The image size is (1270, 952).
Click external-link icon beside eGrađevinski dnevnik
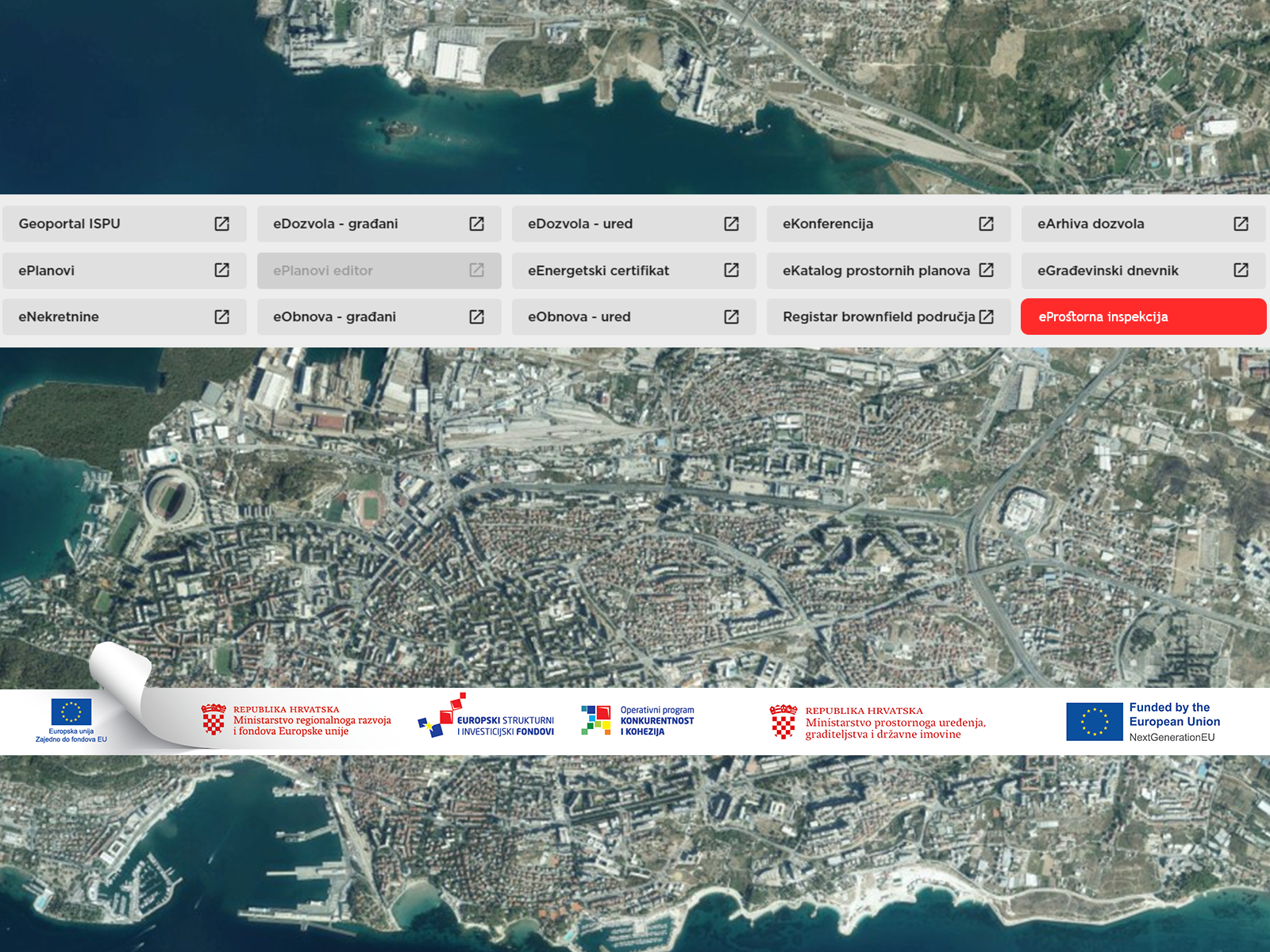(x=1241, y=271)
